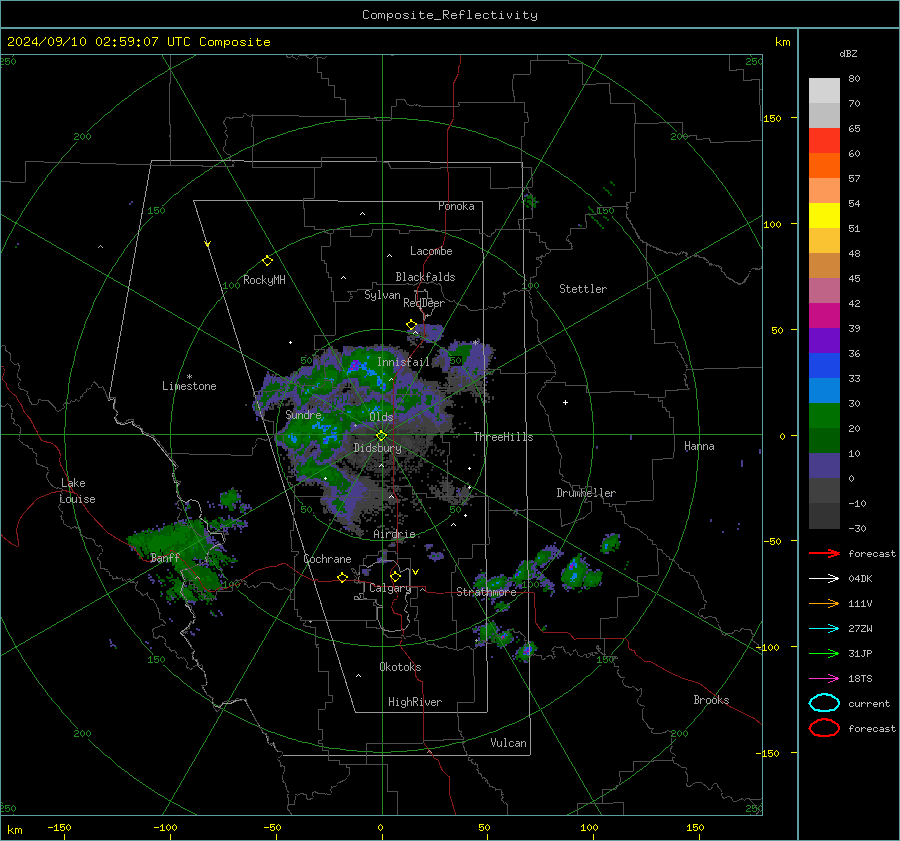The height and width of the screenshot is (841, 900).
Task: Click the RedDeer city label
Action: (x=424, y=303)
